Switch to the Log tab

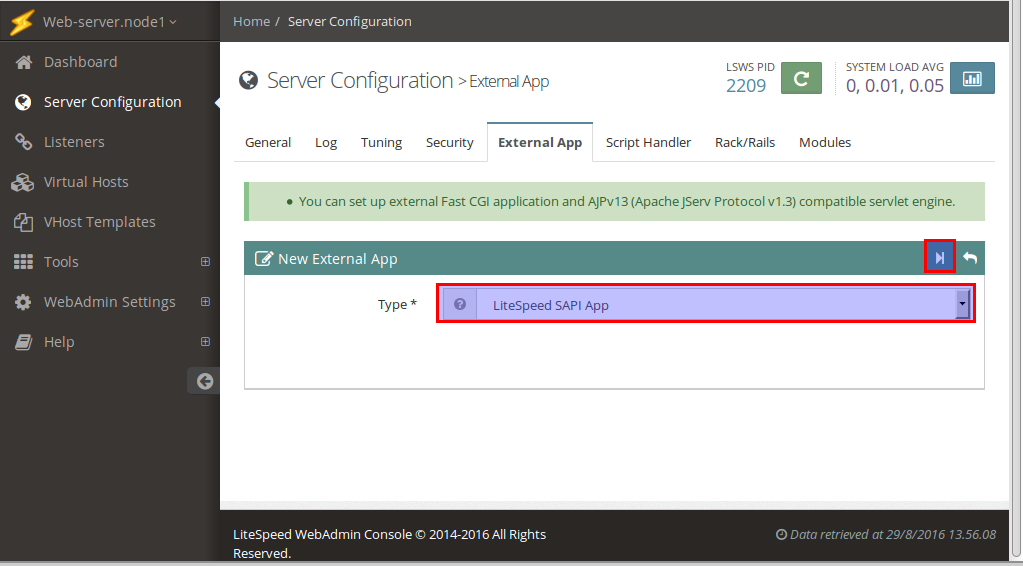[x=326, y=143]
